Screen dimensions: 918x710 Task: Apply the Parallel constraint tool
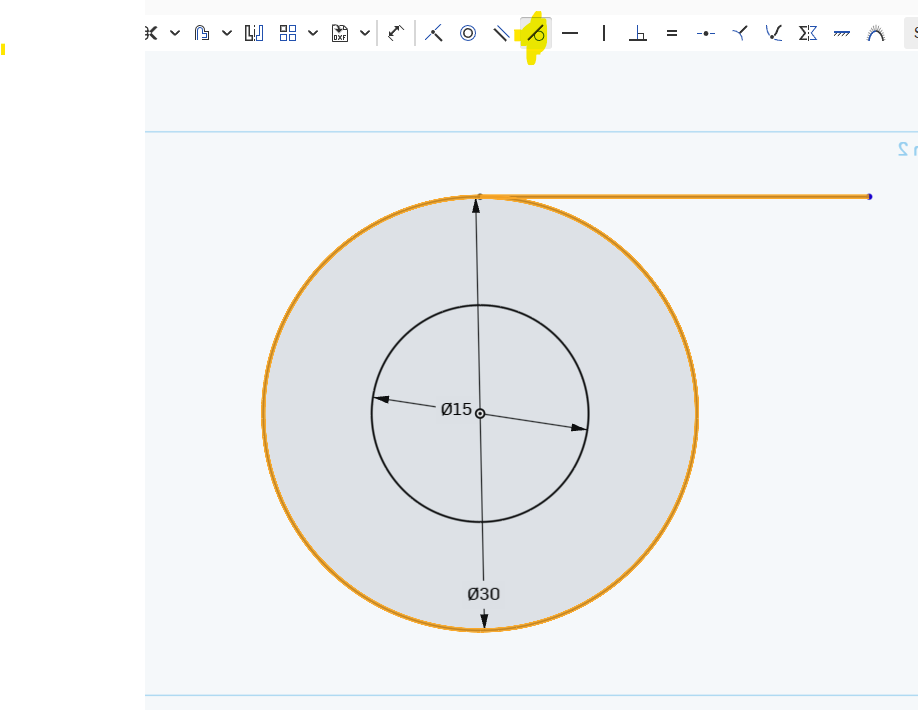click(x=501, y=34)
